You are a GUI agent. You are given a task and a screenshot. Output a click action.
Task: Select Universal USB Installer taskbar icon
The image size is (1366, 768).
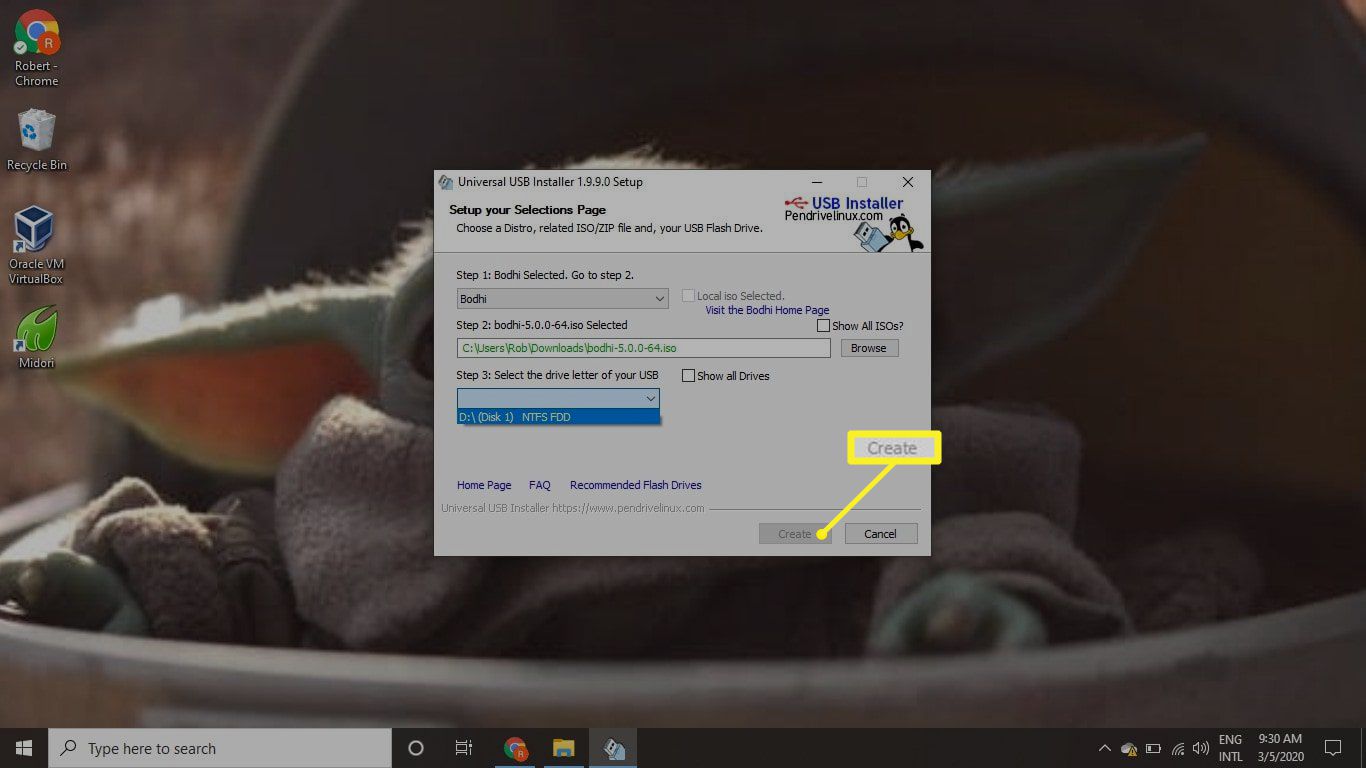(x=613, y=748)
